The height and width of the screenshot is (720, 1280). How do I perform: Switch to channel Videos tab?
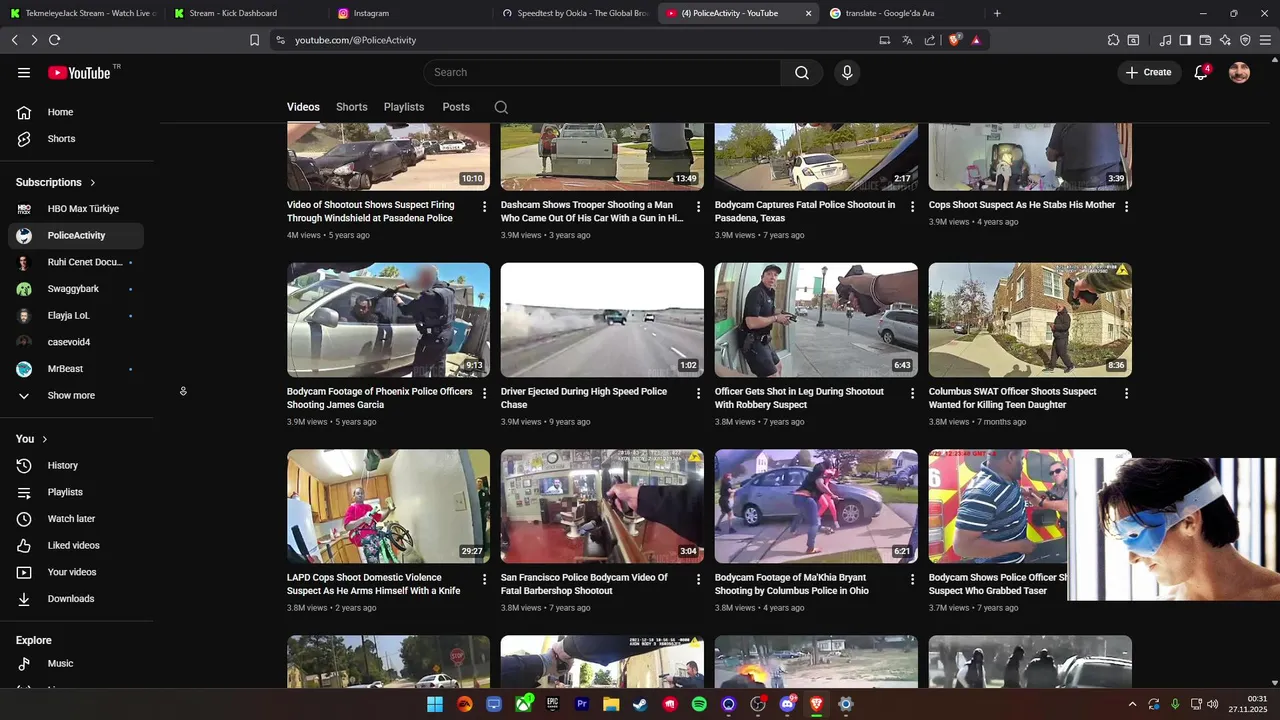click(x=303, y=107)
